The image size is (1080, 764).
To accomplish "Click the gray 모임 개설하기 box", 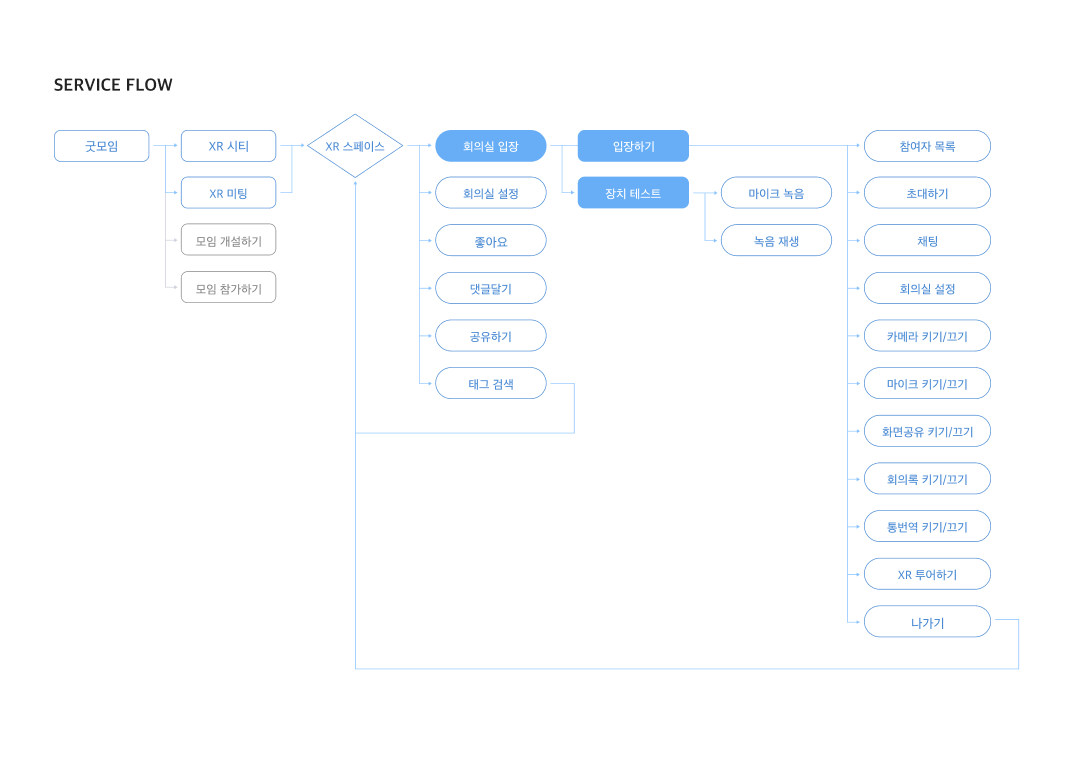I will (228, 240).
